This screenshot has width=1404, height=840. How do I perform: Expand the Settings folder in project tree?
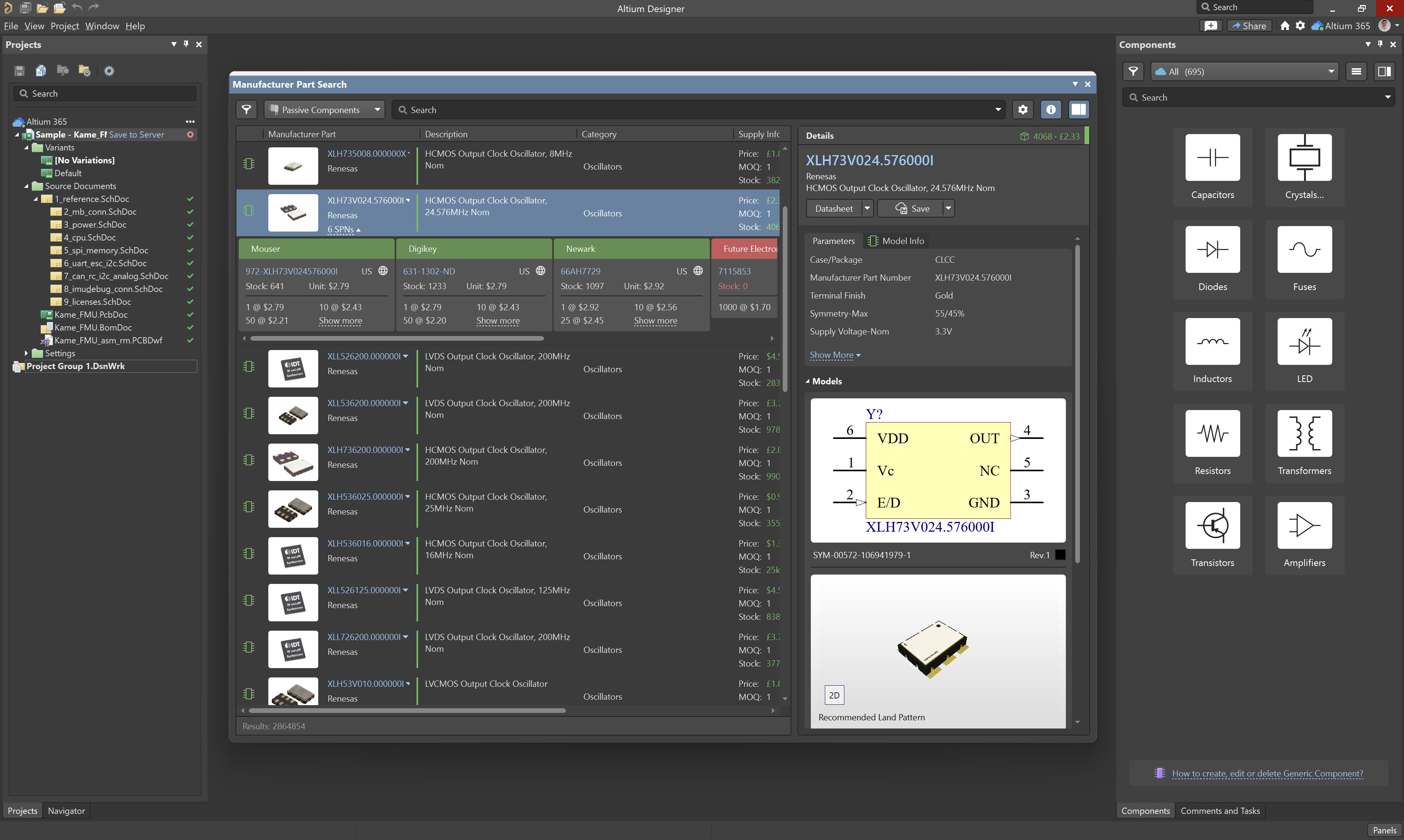(26, 353)
